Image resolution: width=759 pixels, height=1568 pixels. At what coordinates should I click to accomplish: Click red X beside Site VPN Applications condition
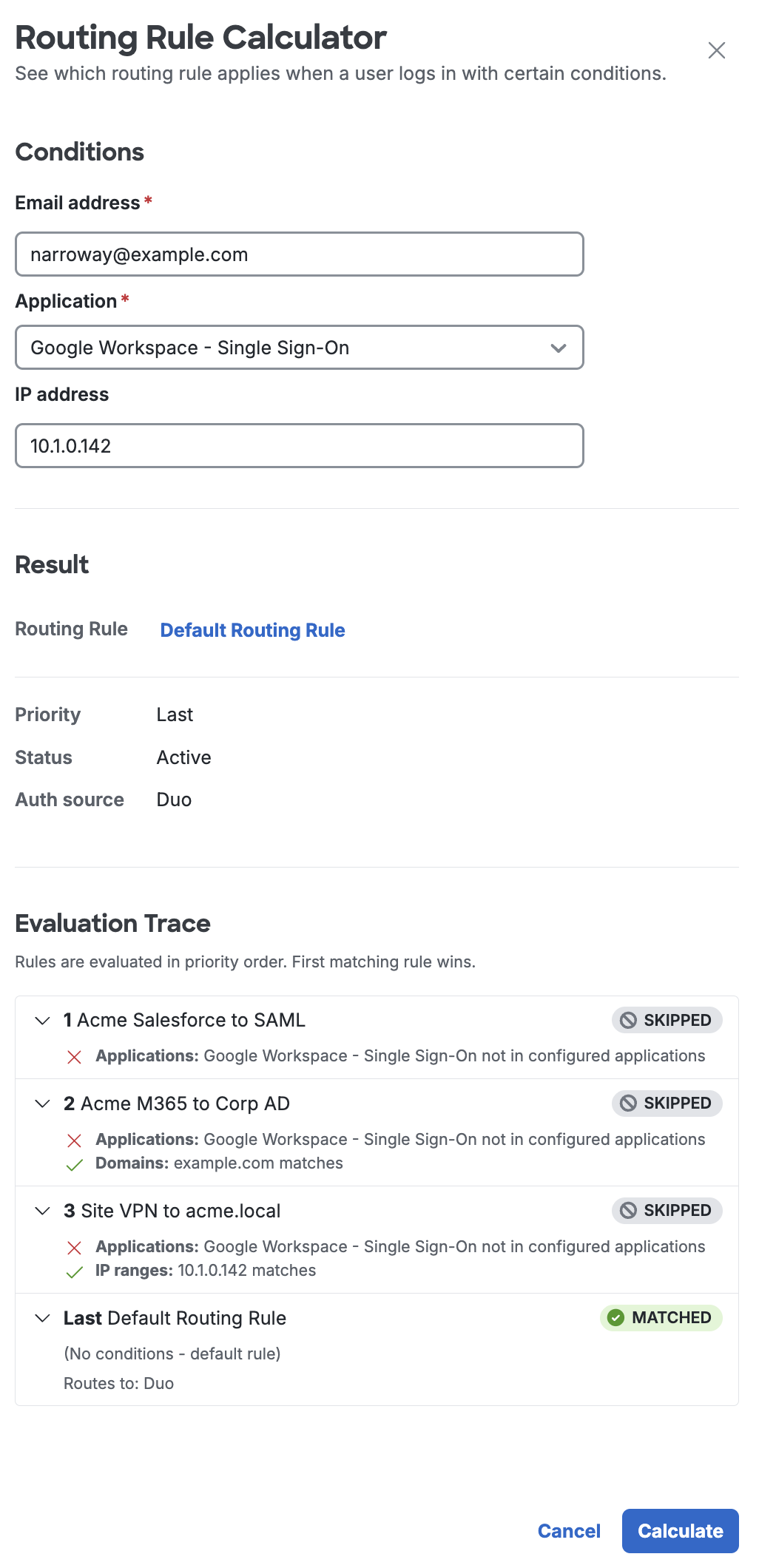point(75,1246)
